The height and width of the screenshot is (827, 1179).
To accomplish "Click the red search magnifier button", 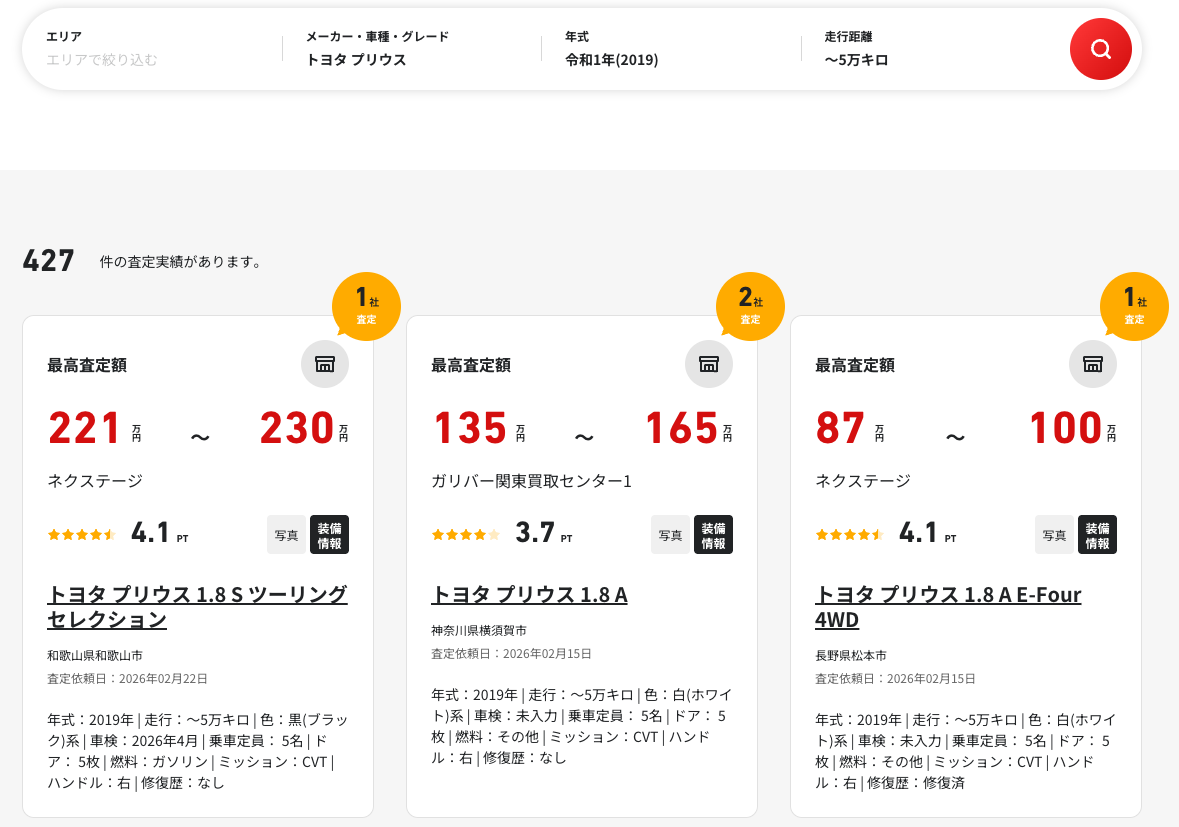I will pyautogui.click(x=1100, y=49).
